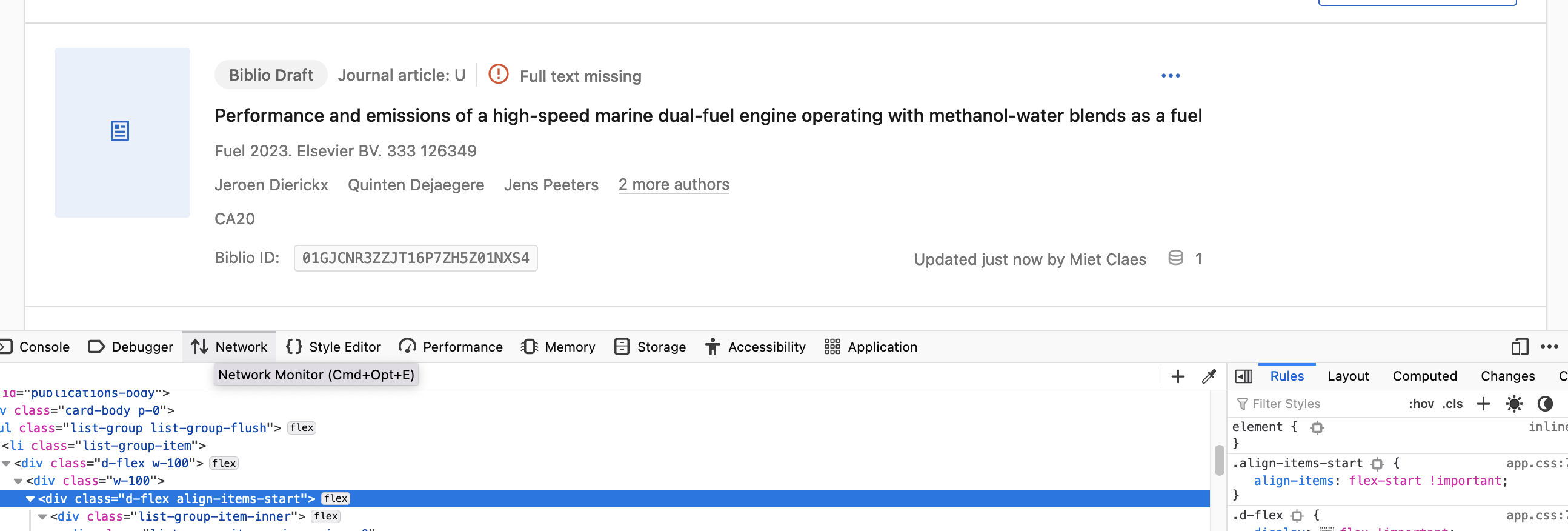
Task: Activate the color eyedropper in the Rules toolbar
Action: pos(1208,376)
